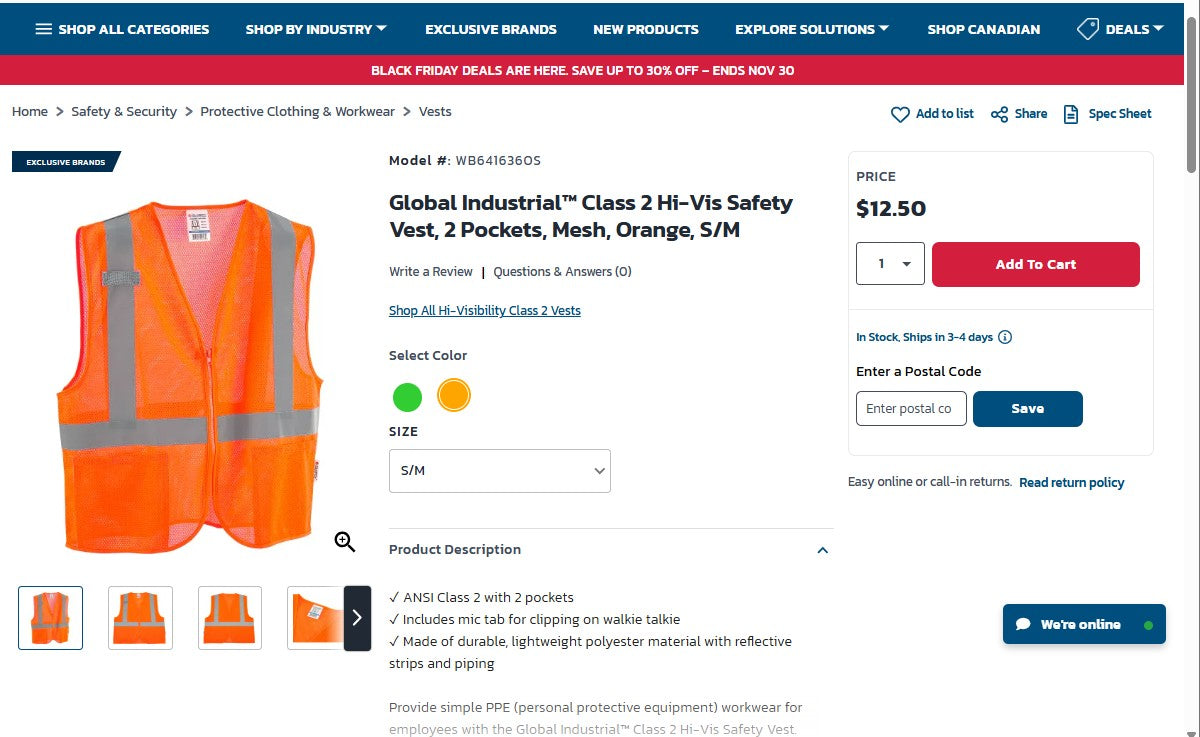Screen dimensions: 1200x737
Task: Open the Shop All Categories hamburger menu
Action: (x=42, y=29)
